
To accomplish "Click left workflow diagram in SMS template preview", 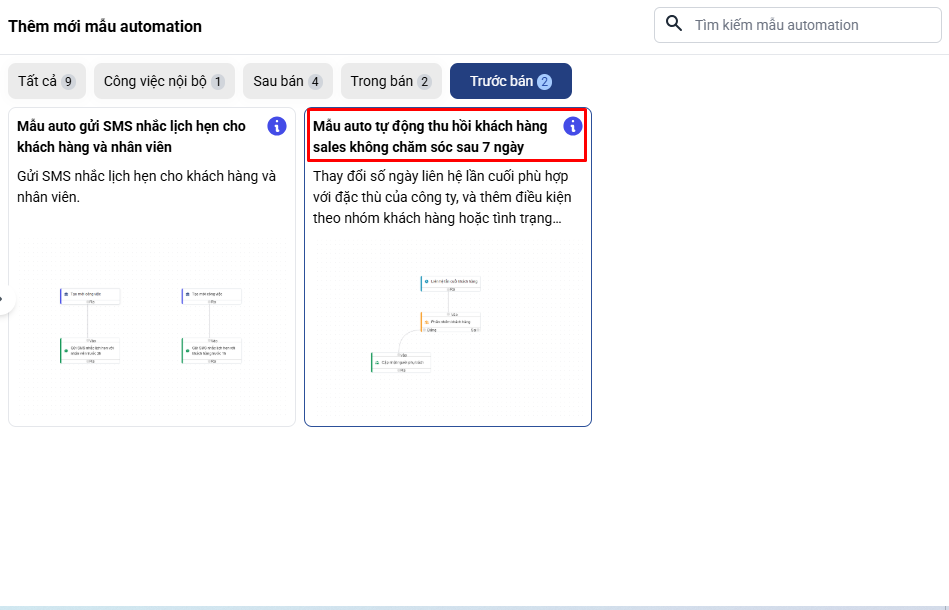I will coord(90,325).
